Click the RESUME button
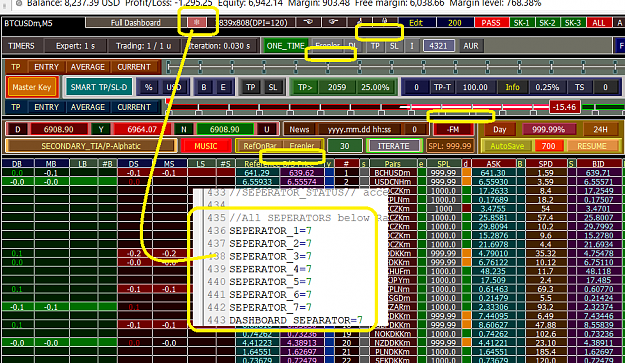 click(x=592, y=146)
